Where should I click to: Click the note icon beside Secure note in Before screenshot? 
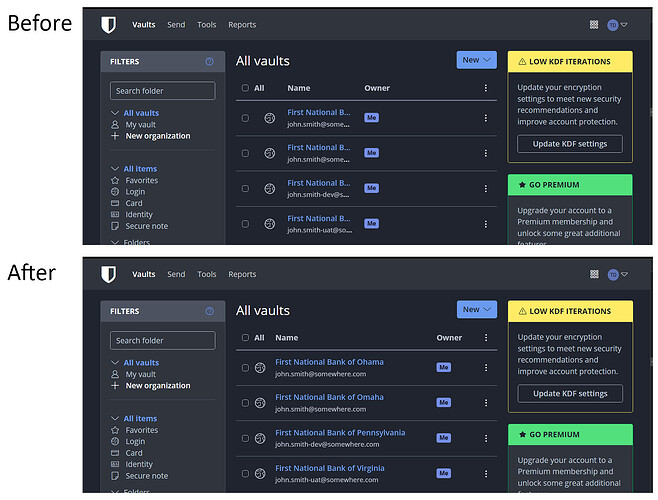(x=115, y=226)
